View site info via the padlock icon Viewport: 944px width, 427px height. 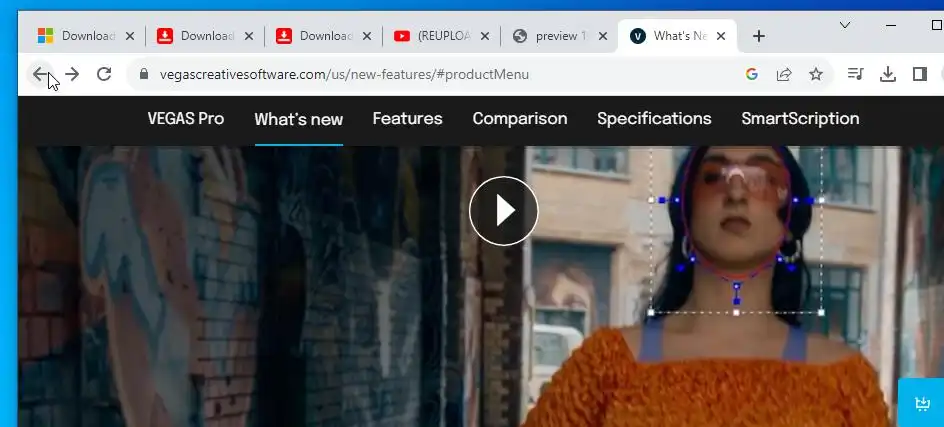143,74
